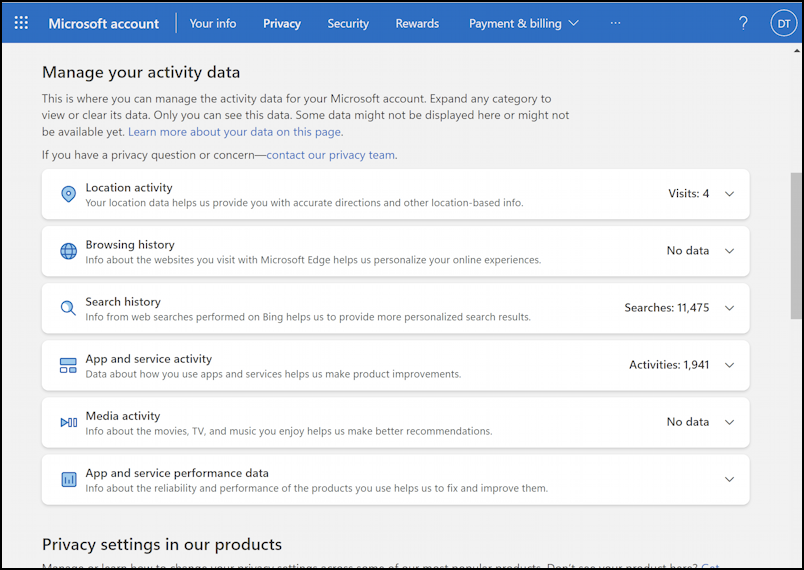The image size is (804, 570).
Task: Switch to the Security tab
Action: click(x=348, y=24)
